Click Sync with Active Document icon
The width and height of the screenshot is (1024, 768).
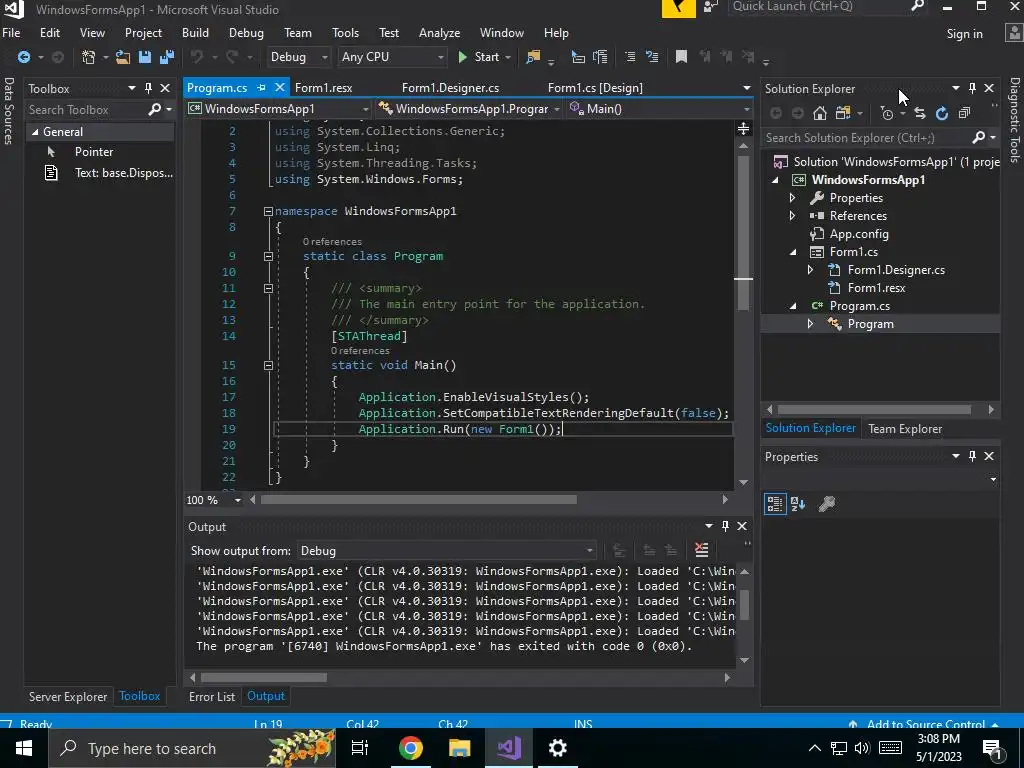coord(920,114)
